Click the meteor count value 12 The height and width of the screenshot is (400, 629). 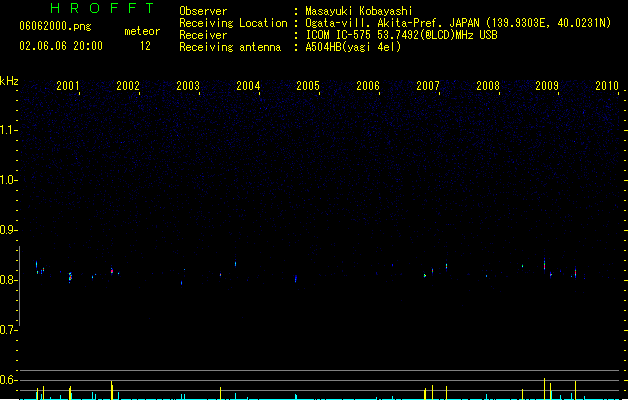[x=145, y=46]
